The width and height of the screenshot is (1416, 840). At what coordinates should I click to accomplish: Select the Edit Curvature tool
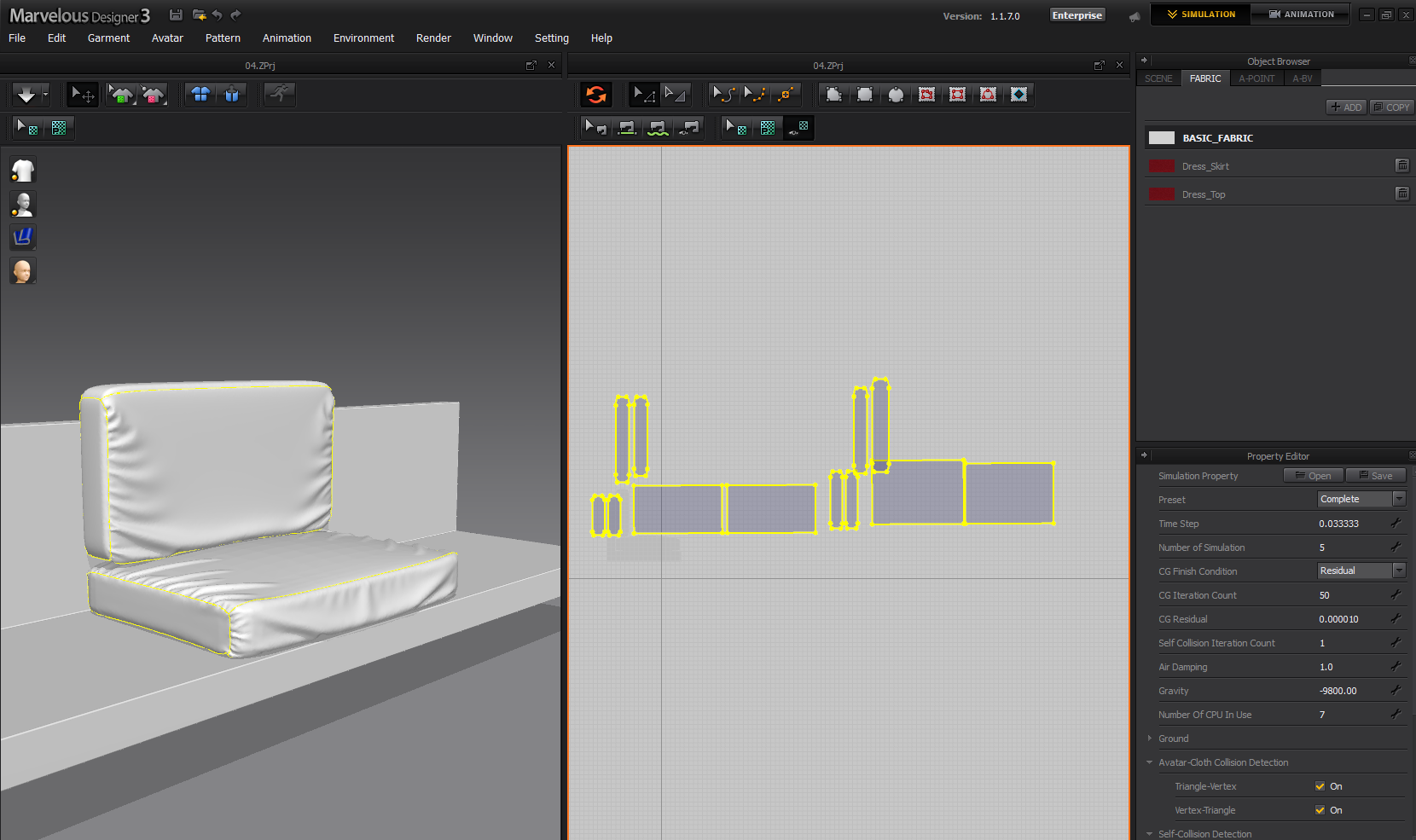tap(723, 95)
